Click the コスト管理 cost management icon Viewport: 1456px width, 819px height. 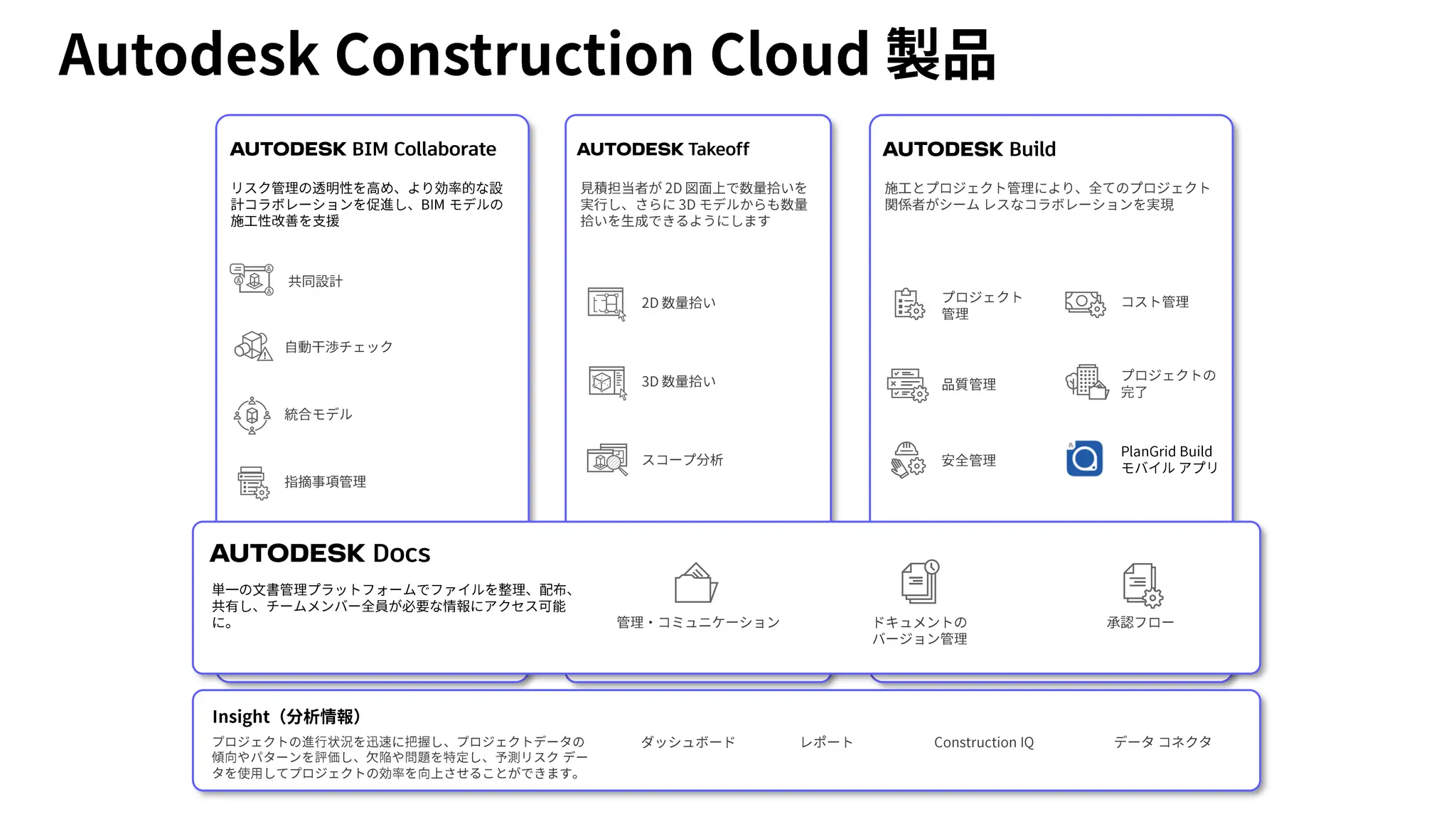pyautogui.click(x=1085, y=304)
